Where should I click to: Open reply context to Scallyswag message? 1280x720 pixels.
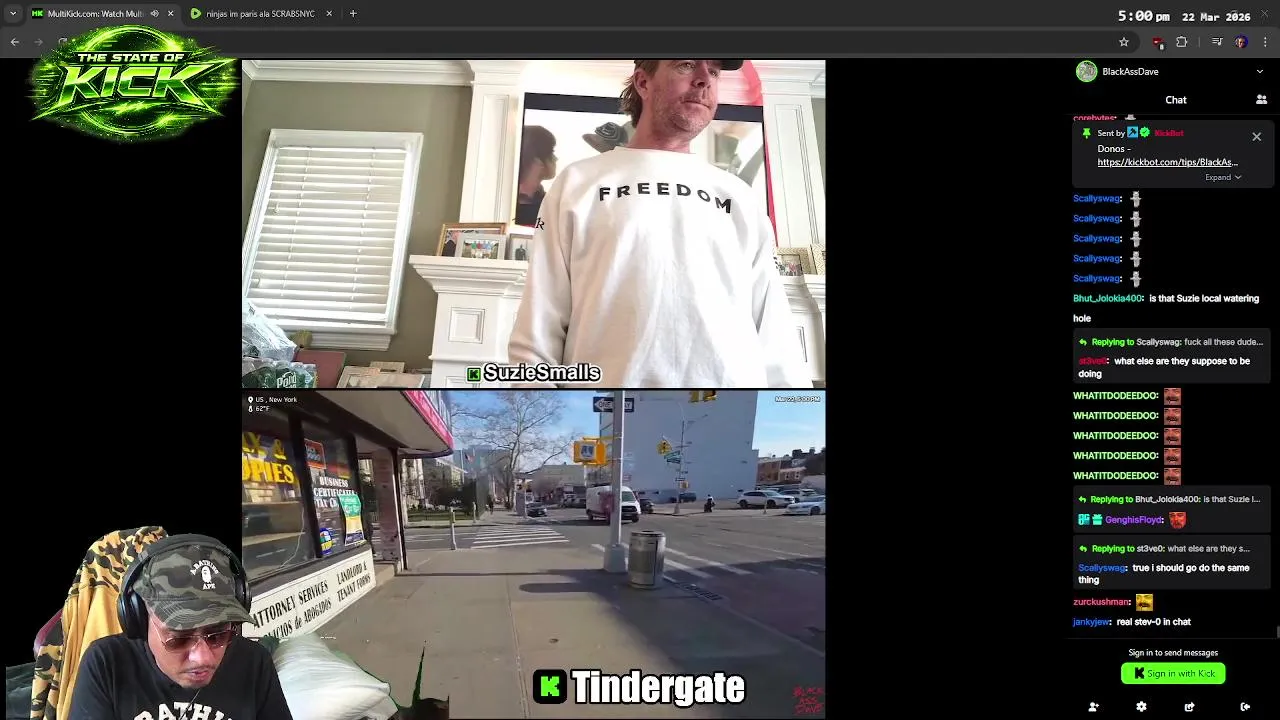pos(1170,342)
